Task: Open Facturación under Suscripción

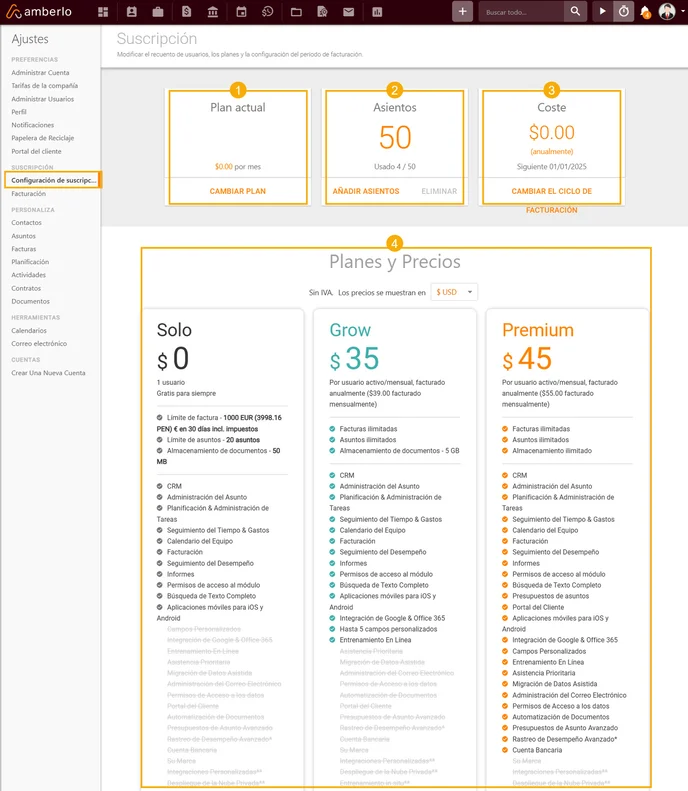Action: click(28, 194)
